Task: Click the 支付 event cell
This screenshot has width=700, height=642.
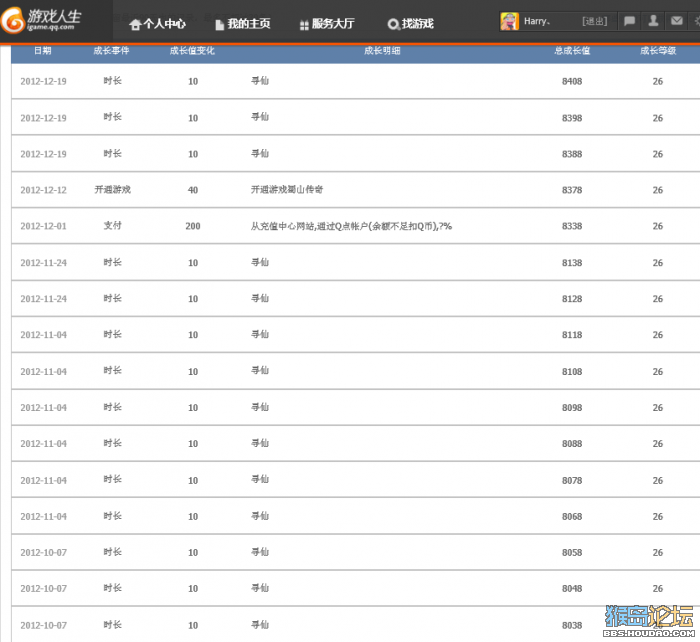Action: pos(112,225)
